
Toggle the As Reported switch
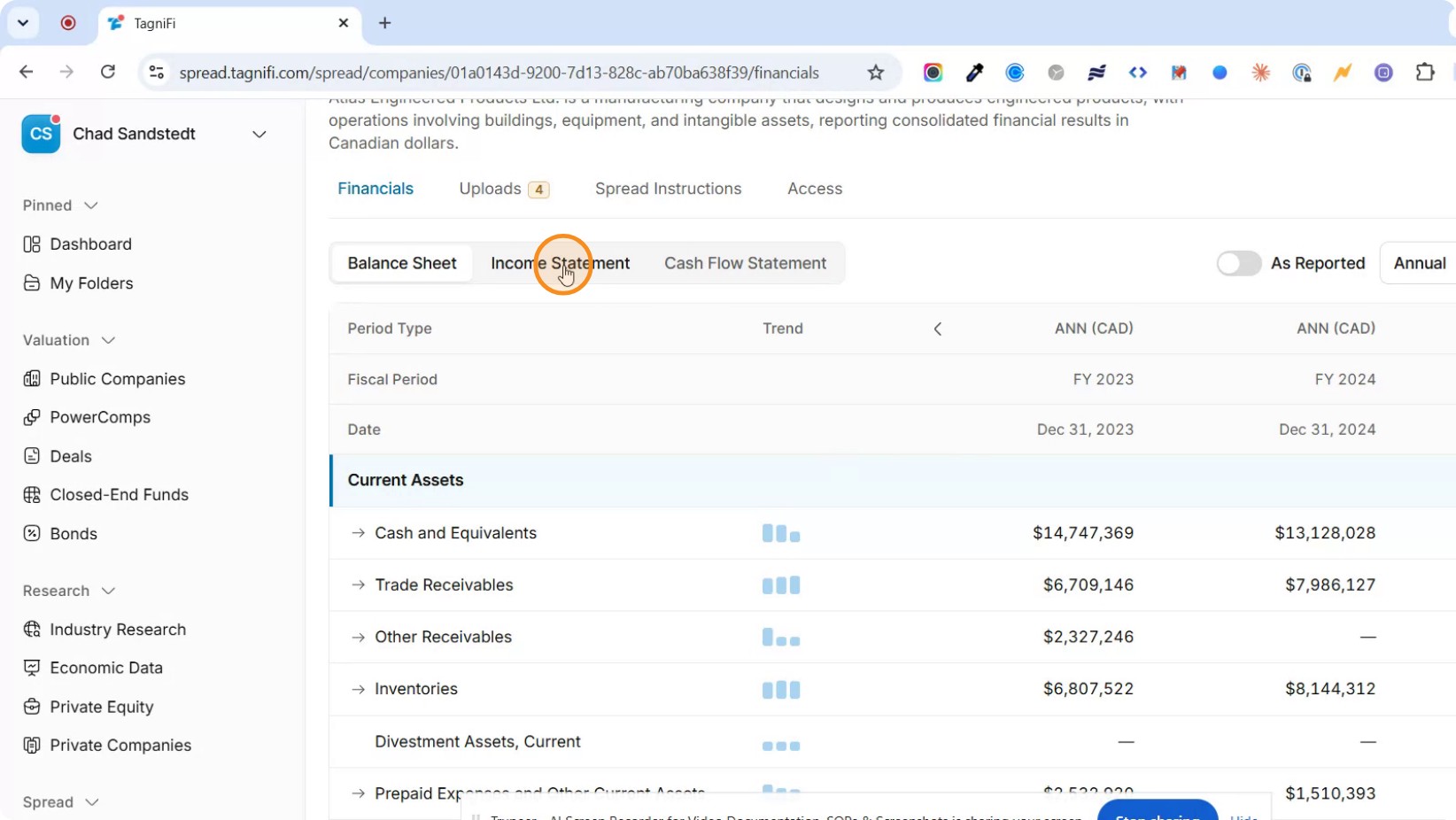(x=1238, y=263)
